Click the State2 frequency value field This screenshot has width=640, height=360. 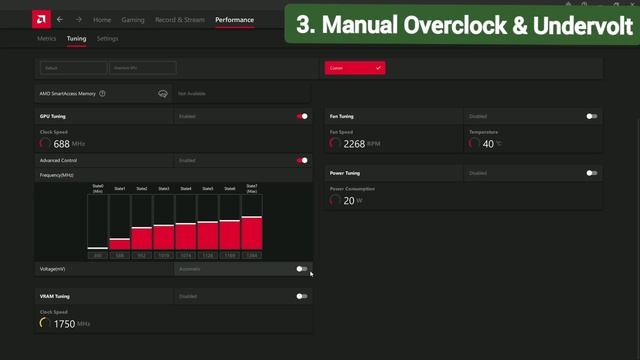[x=142, y=256]
